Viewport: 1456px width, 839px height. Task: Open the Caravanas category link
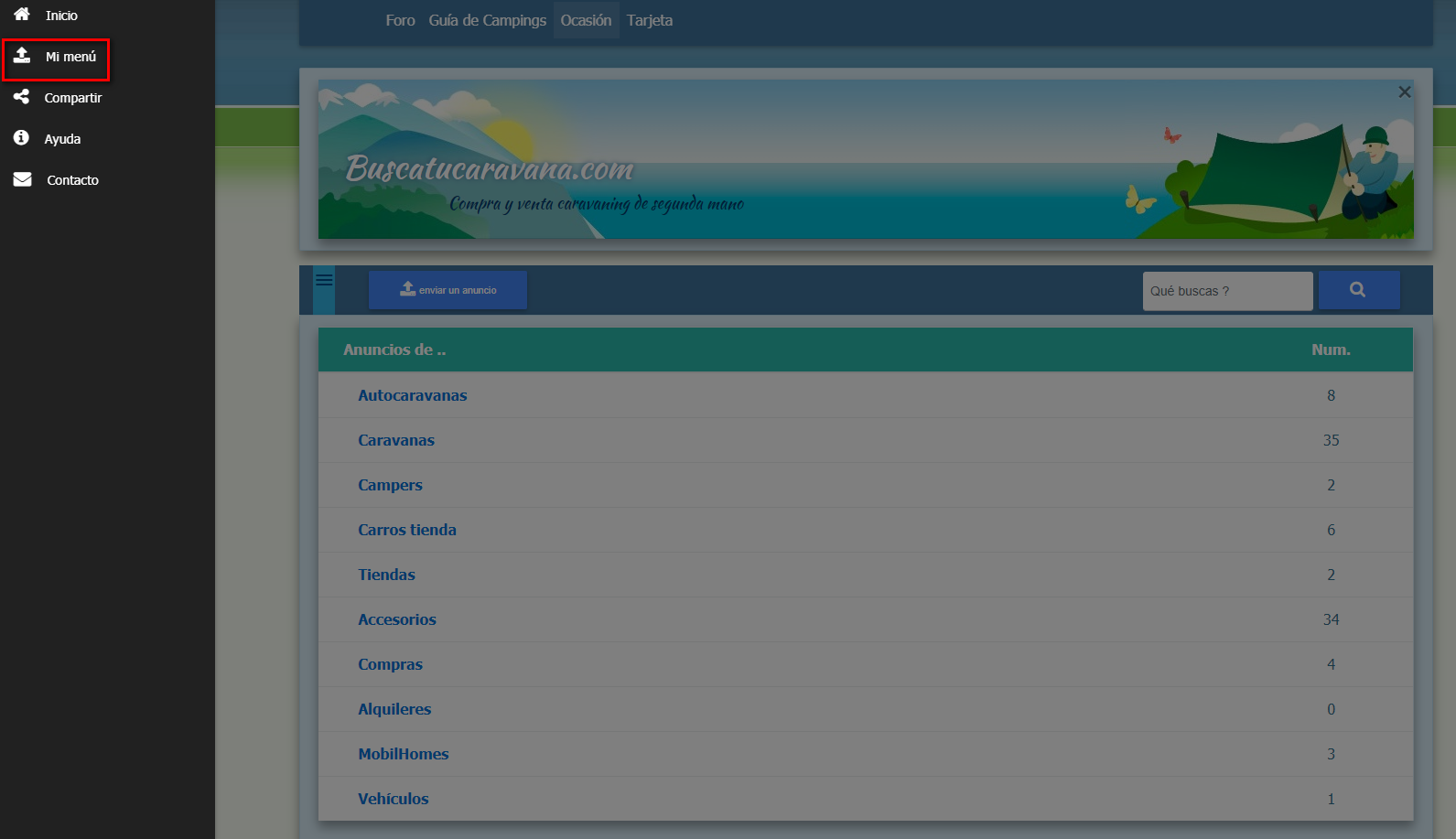point(395,440)
